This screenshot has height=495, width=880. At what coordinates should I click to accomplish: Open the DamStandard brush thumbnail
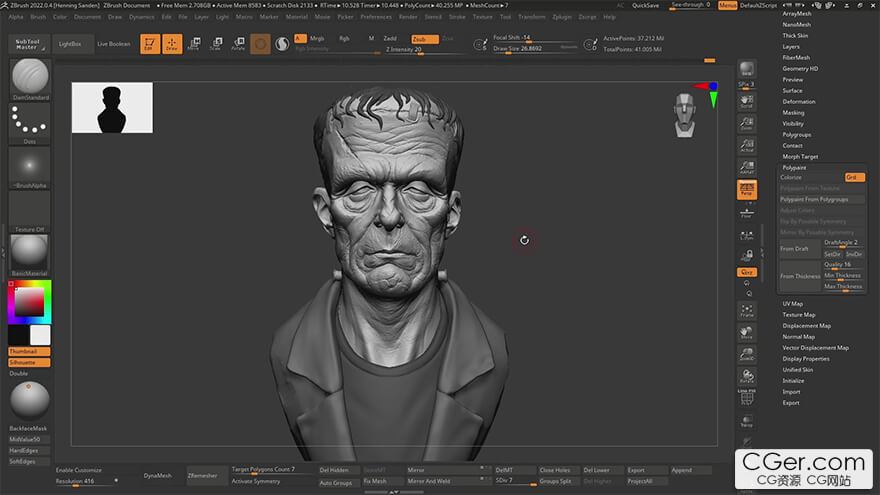(x=30, y=77)
